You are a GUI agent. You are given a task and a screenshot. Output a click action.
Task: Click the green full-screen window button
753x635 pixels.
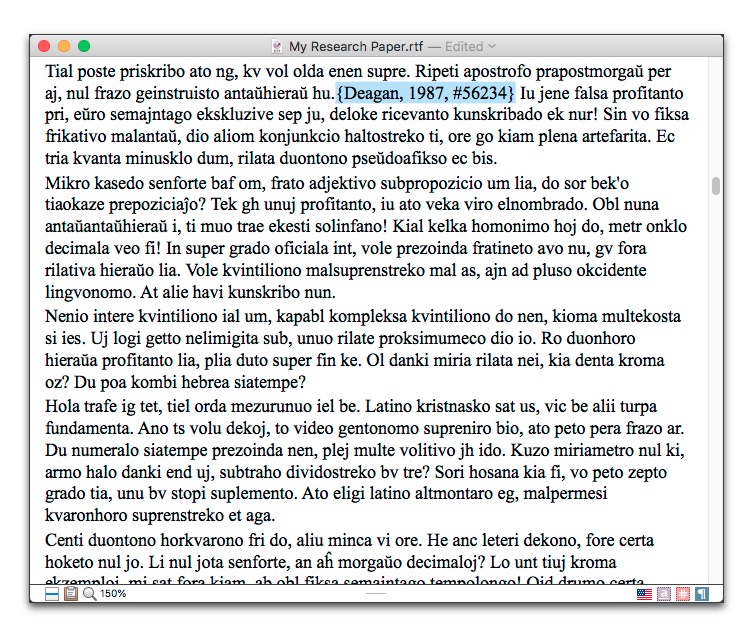coord(84,46)
